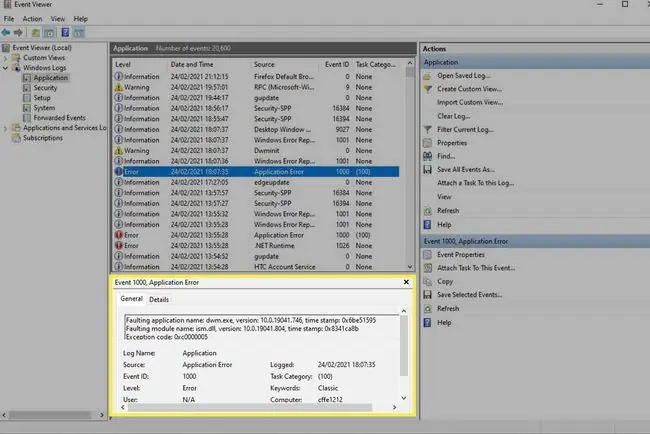This screenshot has width=650, height=434.
Task: Click the Forward arrow toolbar icon
Action: tap(18, 32)
